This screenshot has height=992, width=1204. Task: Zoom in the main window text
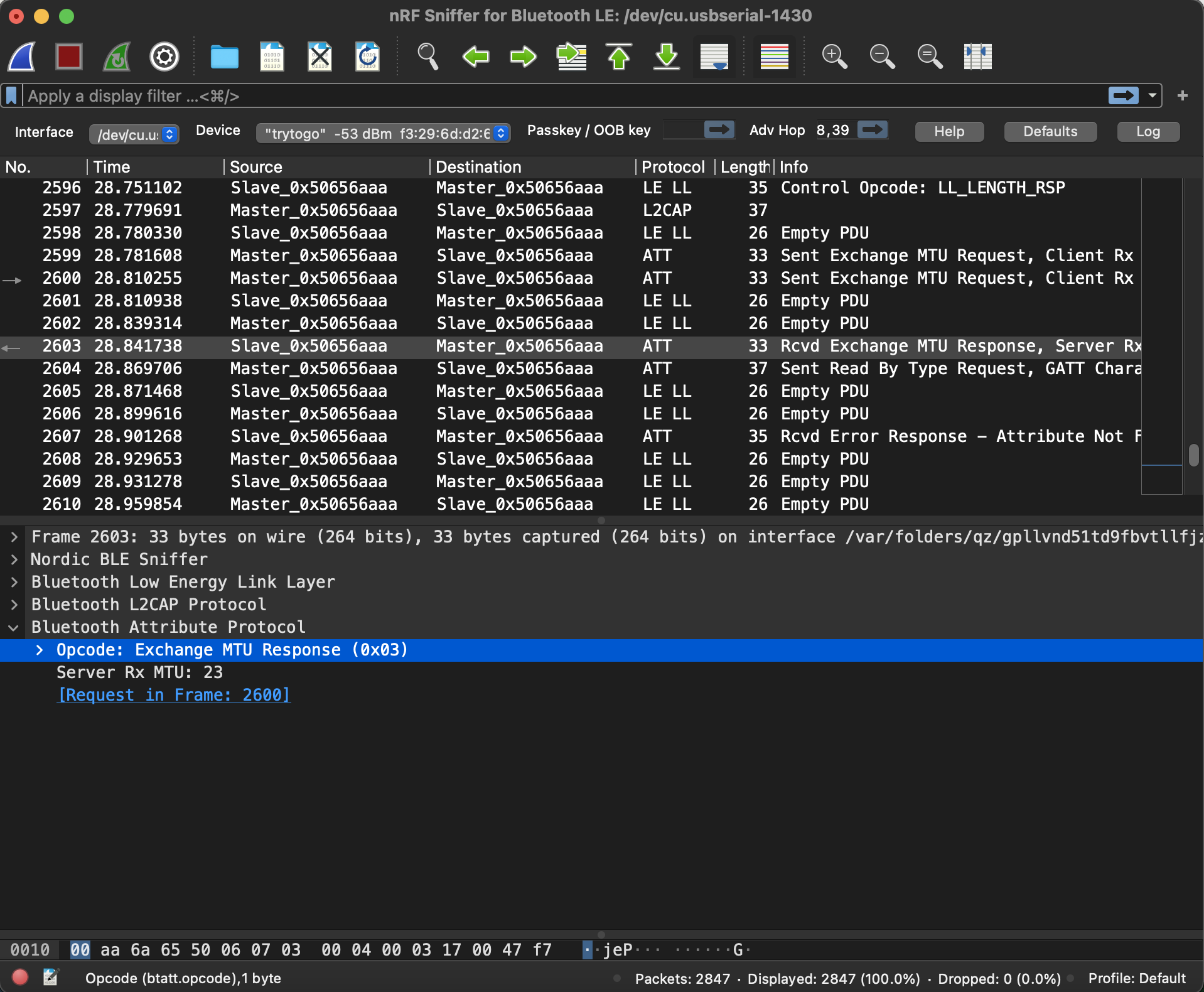(x=834, y=57)
